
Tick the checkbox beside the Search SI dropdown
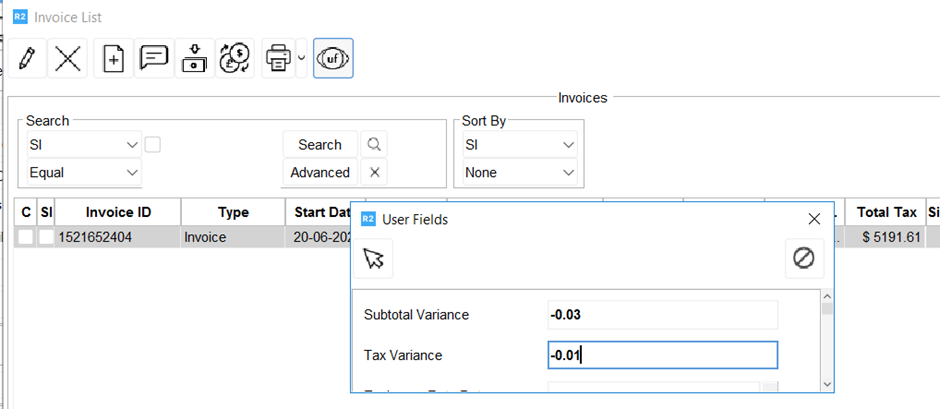coord(153,145)
